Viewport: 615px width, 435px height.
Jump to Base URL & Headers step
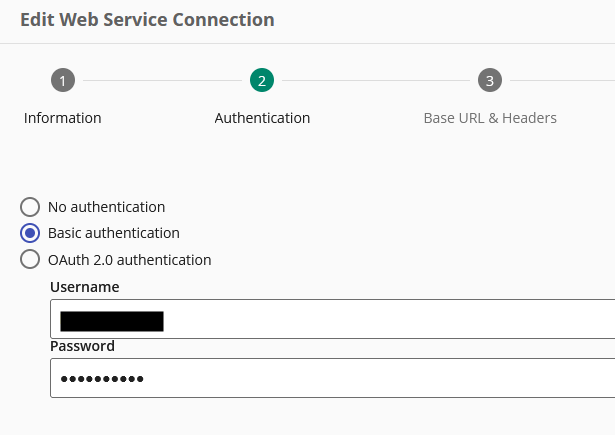pos(490,118)
